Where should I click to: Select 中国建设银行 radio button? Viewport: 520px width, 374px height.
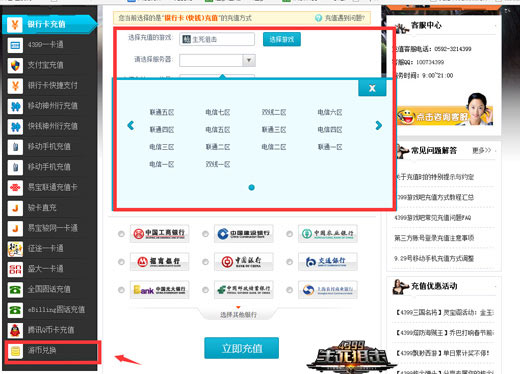pos(205,234)
